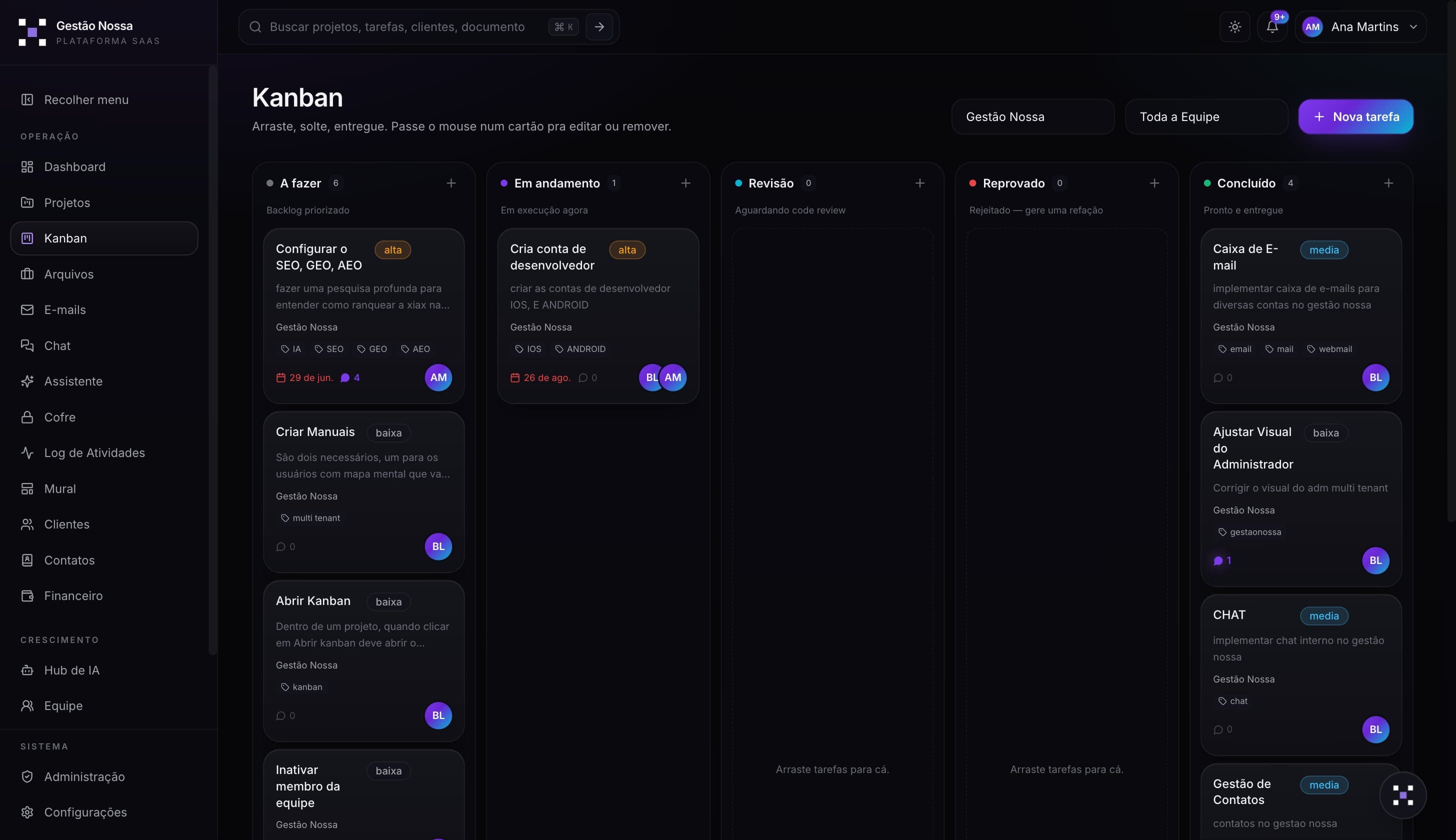The height and width of the screenshot is (840, 1456).
Task: Open the floating assistant logo button
Action: (1402, 795)
